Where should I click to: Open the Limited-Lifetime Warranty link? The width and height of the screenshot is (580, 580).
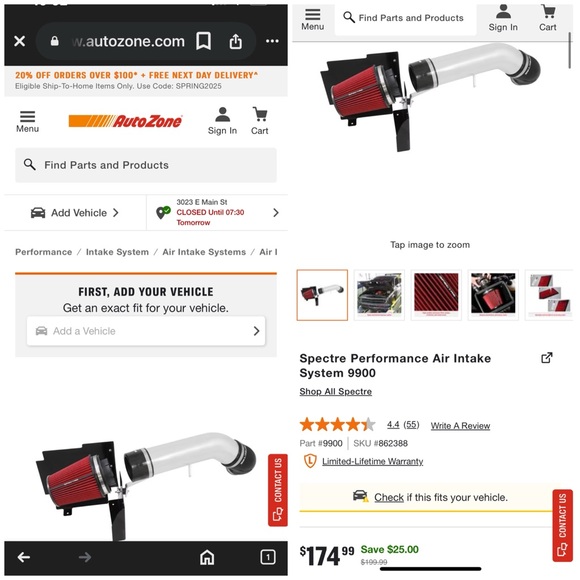pyautogui.click(x=372, y=461)
